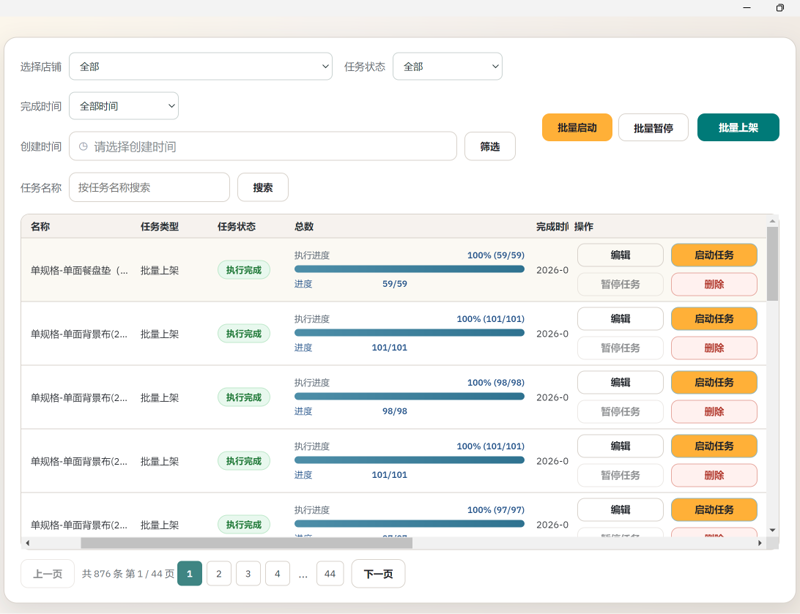Click the 上一页 button
The height and width of the screenshot is (614, 800).
(x=47, y=574)
